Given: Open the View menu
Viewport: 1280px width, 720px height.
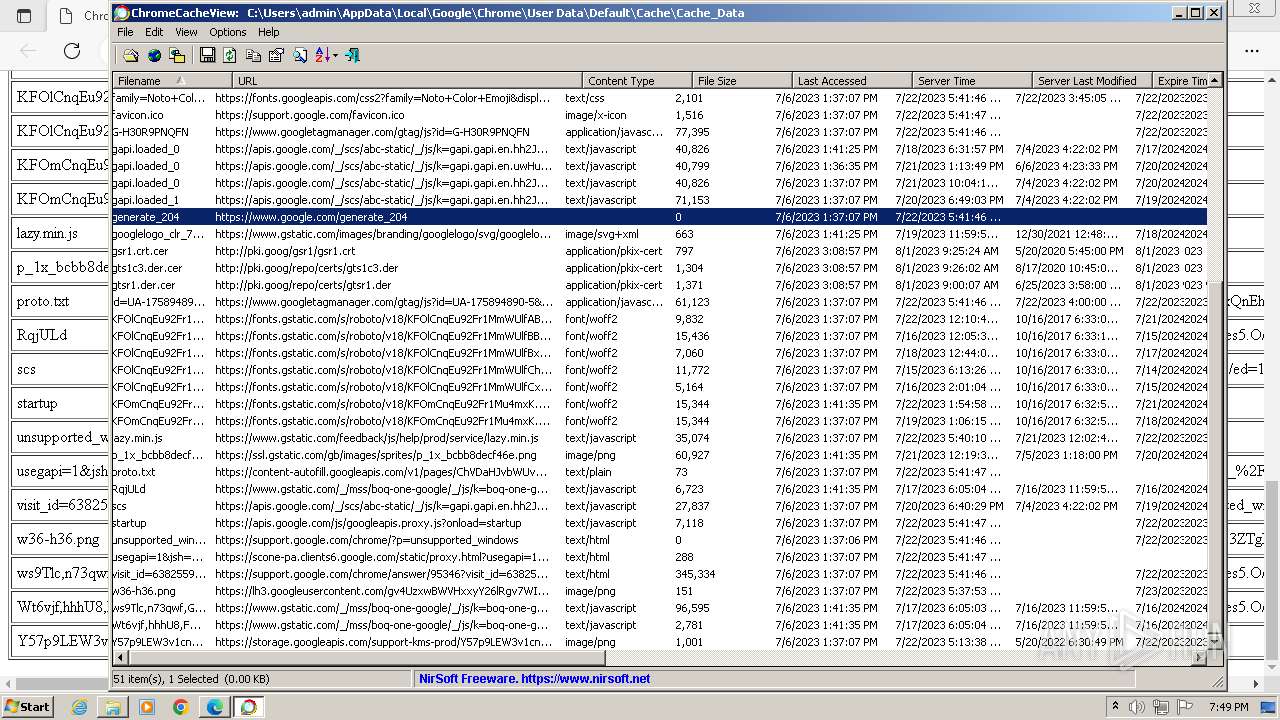Looking at the screenshot, I should 186,32.
